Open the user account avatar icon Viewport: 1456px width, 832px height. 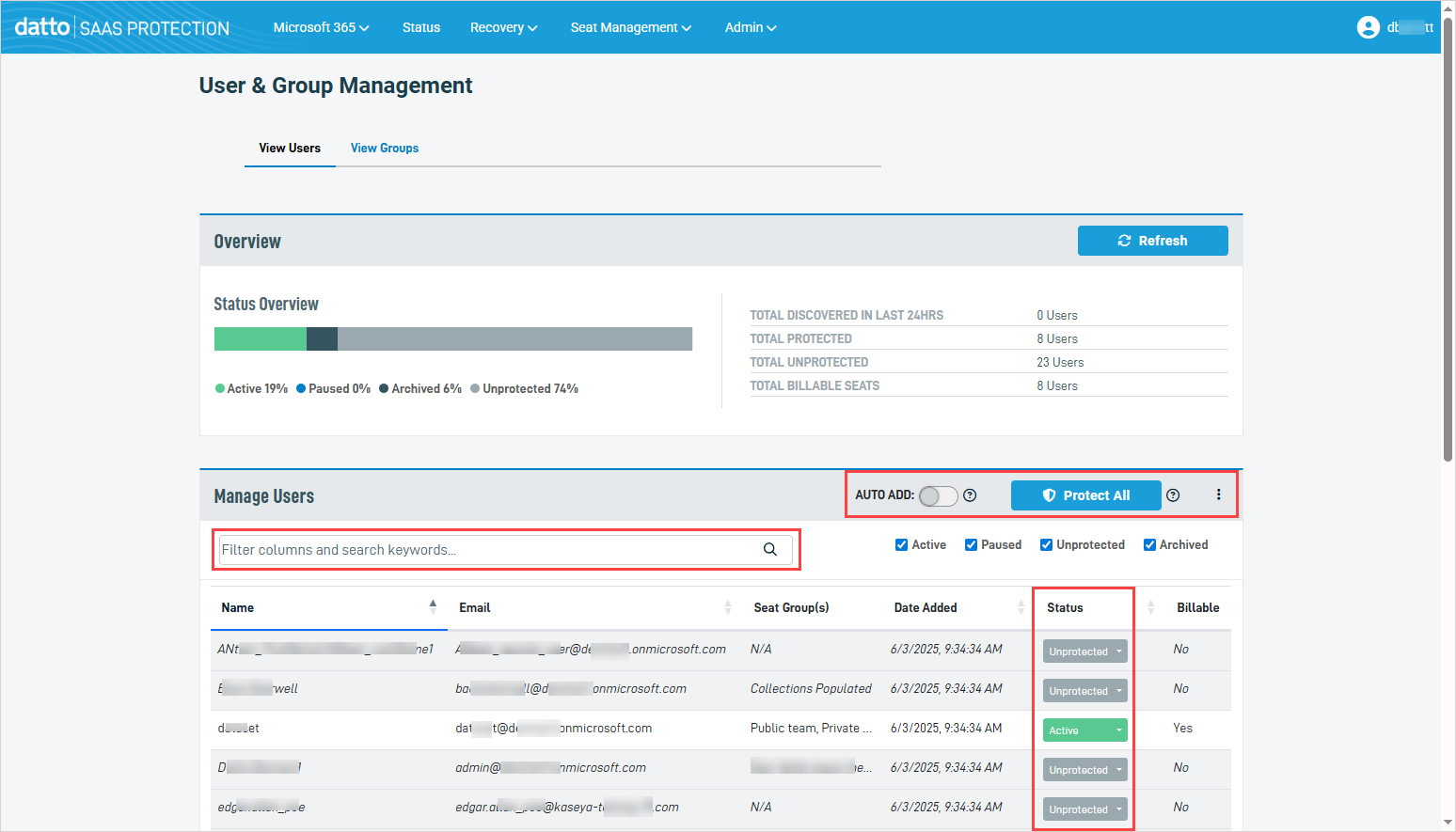[1368, 27]
